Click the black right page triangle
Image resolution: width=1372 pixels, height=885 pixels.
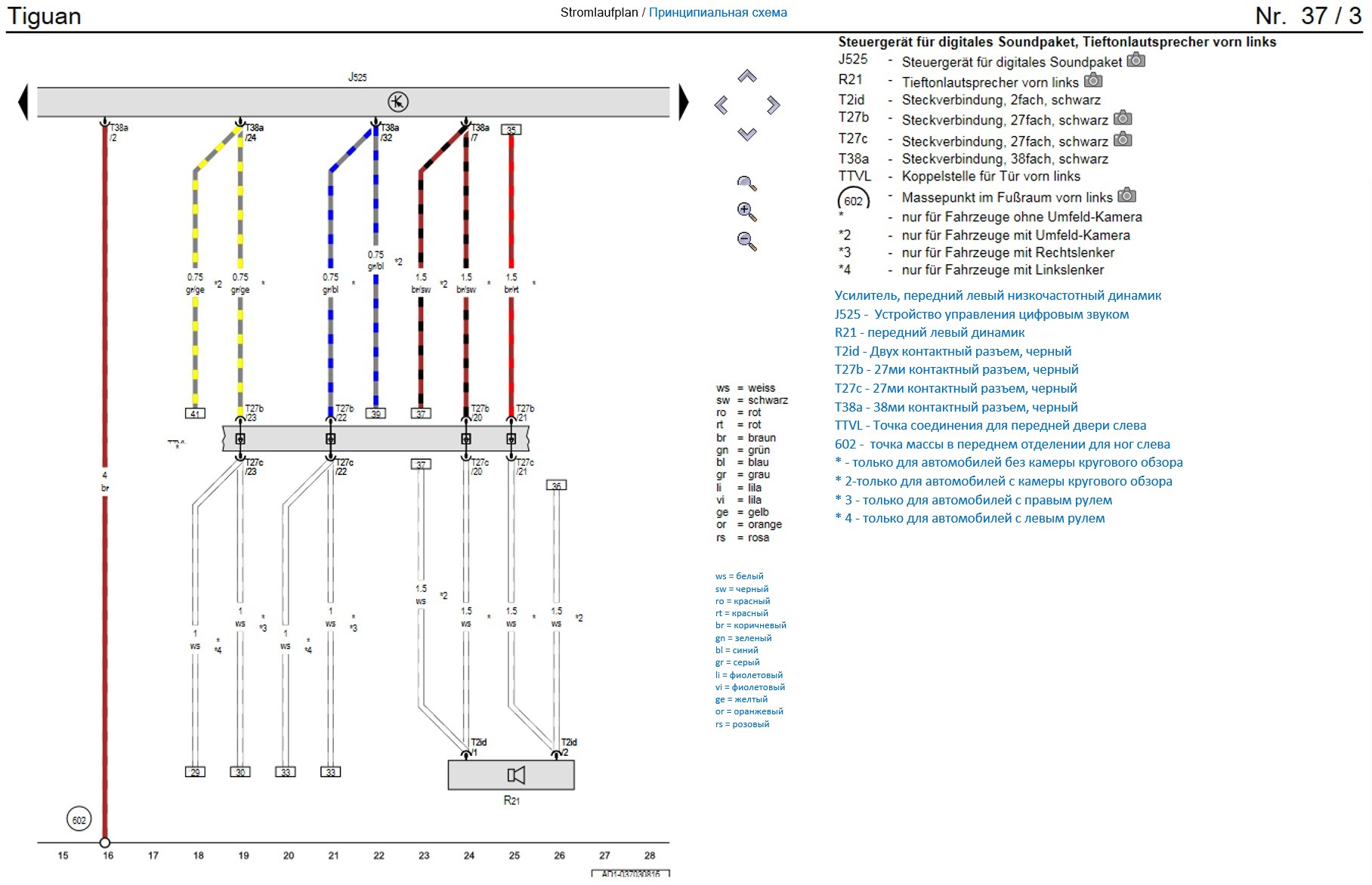coord(684,102)
